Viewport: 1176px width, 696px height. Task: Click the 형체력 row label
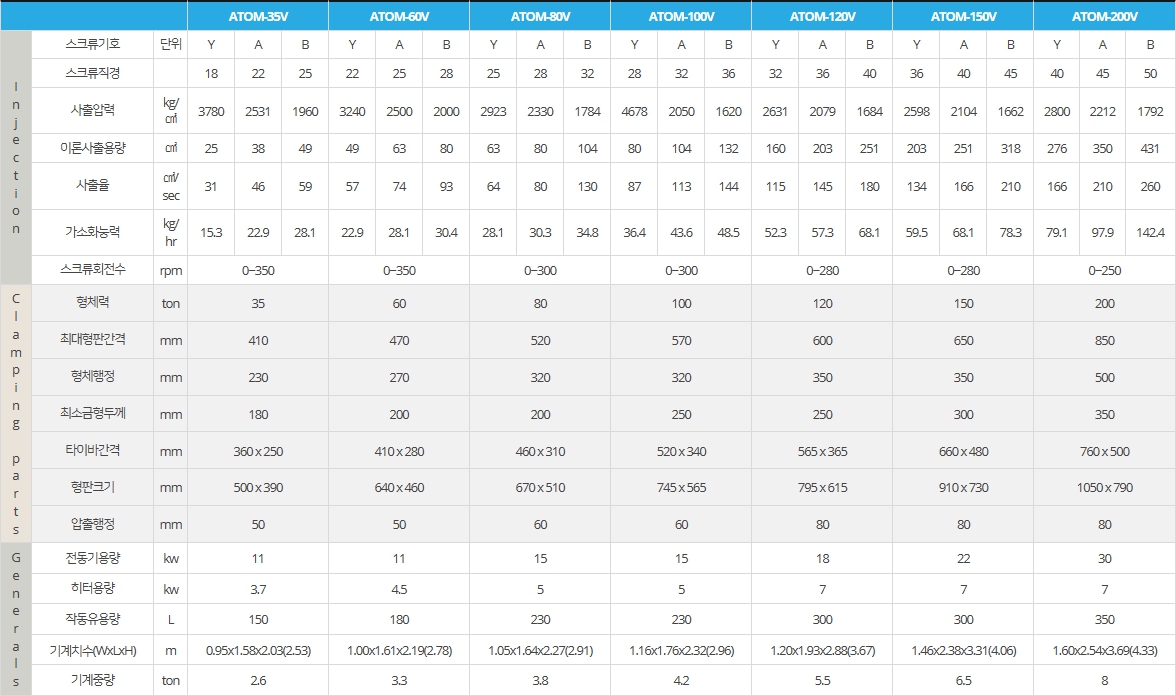click(93, 302)
